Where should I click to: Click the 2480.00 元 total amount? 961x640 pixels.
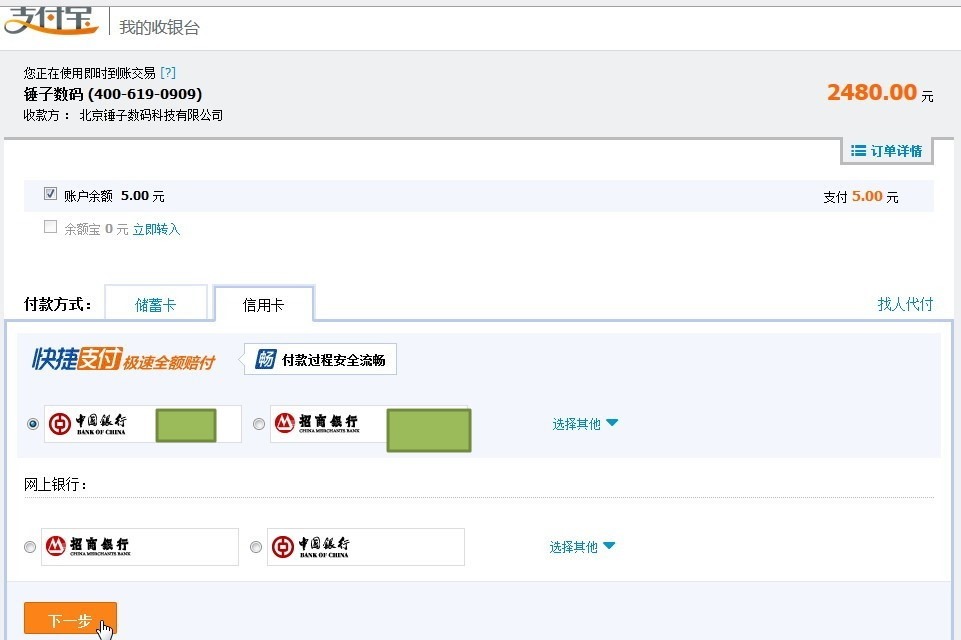coord(880,93)
